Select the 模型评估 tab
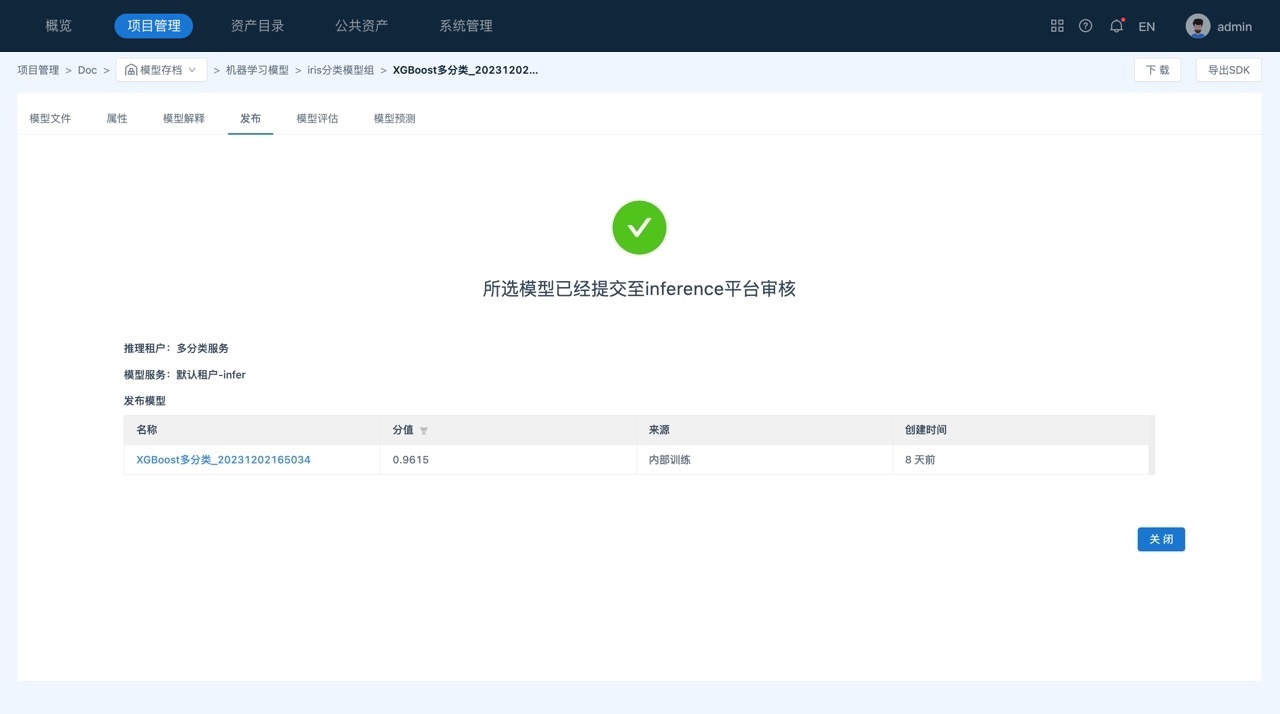Image resolution: width=1280 pixels, height=714 pixels. click(x=317, y=118)
